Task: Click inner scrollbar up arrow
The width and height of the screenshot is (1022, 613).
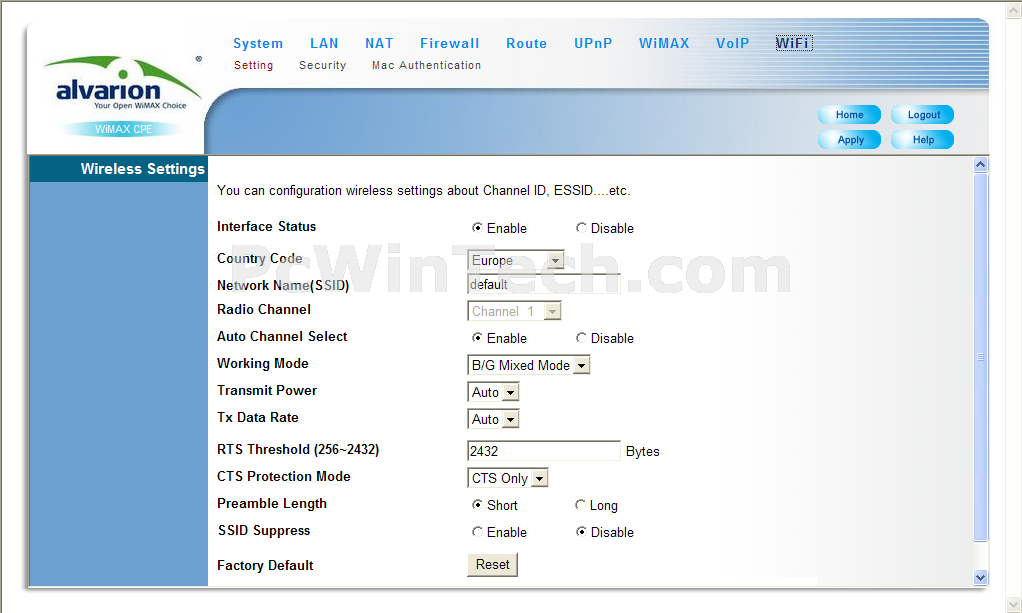Action: tap(980, 164)
